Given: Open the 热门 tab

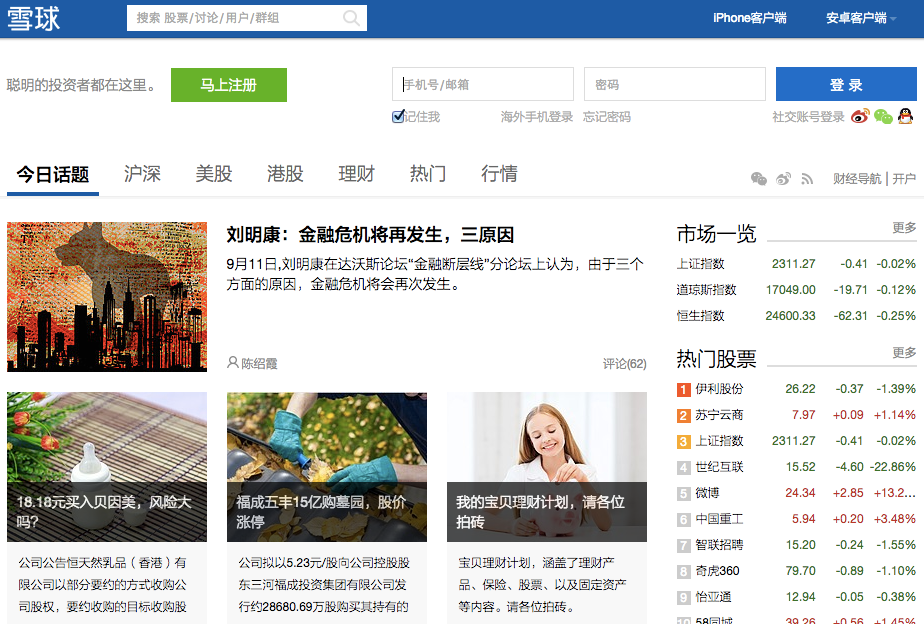Looking at the screenshot, I should click(x=428, y=174).
